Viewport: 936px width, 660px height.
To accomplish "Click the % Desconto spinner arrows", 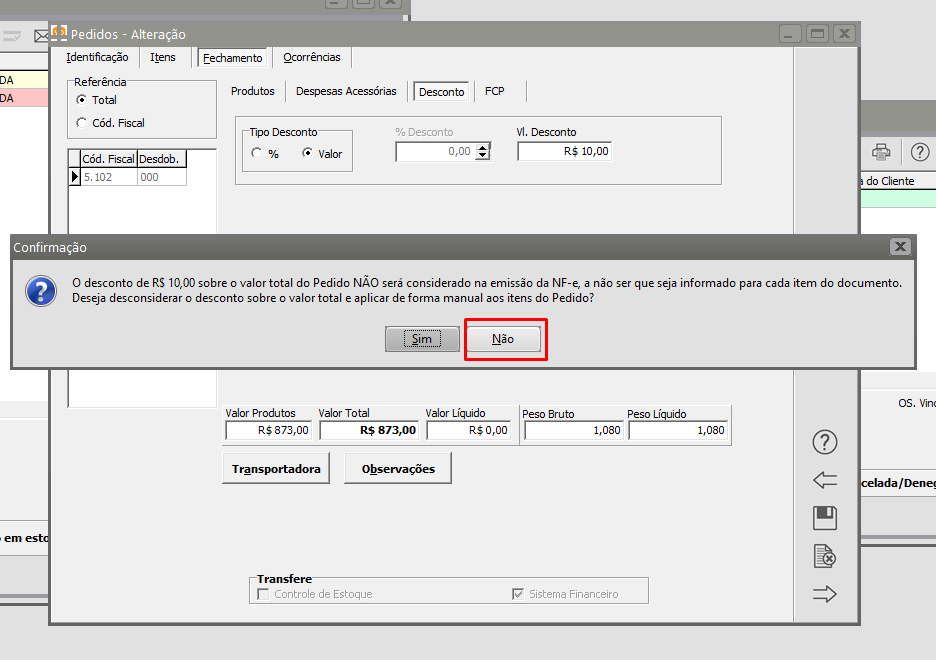I will pos(484,152).
